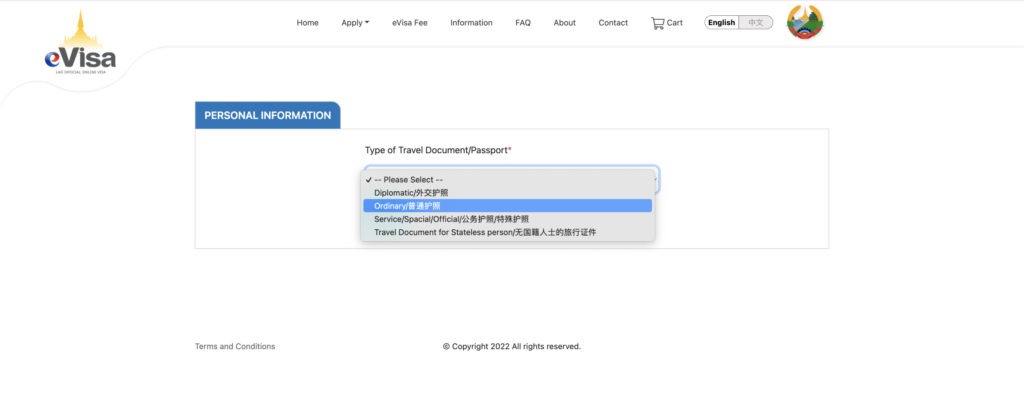The height and width of the screenshot is (395, 1024).
Task: Go to the Home page
Action: [308, 23]
